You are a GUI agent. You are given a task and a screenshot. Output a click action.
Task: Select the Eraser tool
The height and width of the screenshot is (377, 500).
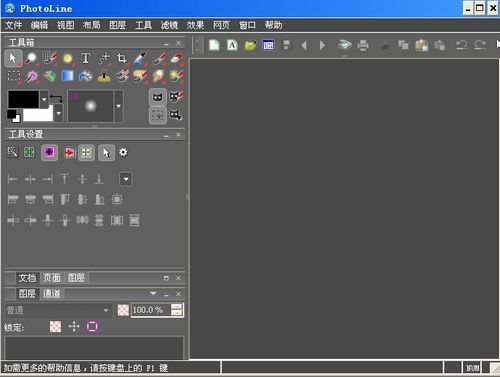click(x=176, y=58)
